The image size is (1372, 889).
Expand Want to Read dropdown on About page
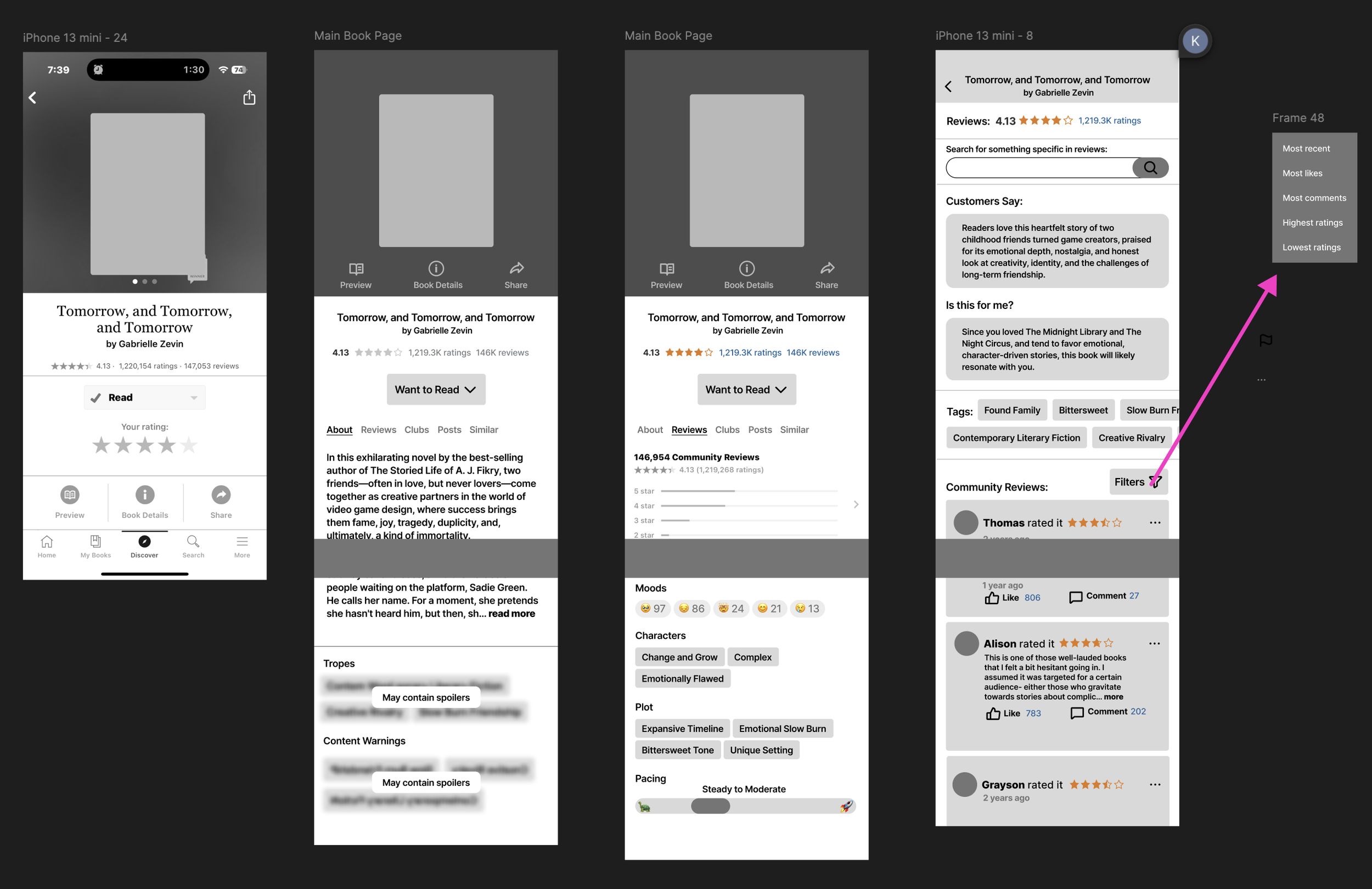pyautogui.click(x=436, y=390)
